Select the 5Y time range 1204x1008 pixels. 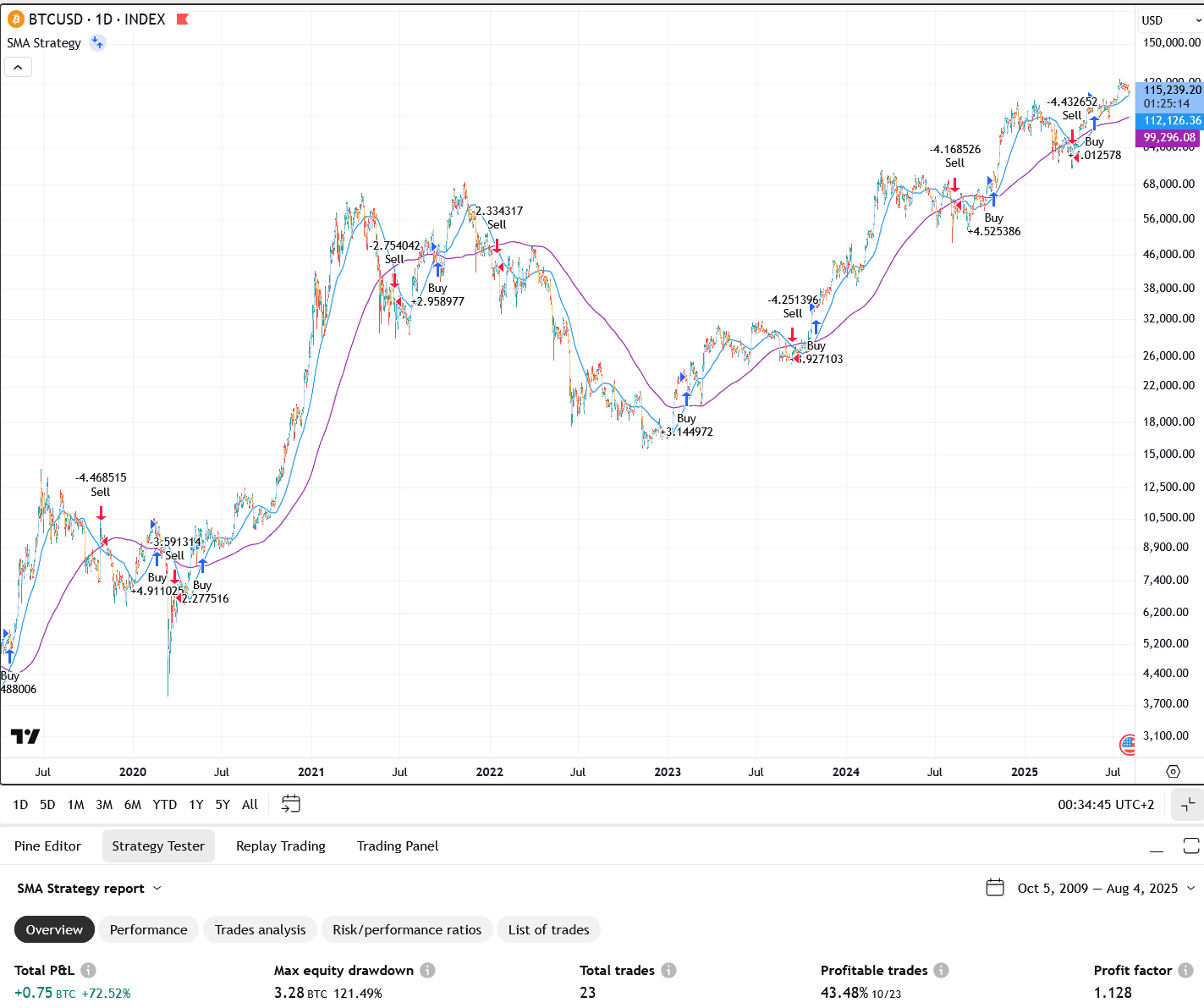223,804
